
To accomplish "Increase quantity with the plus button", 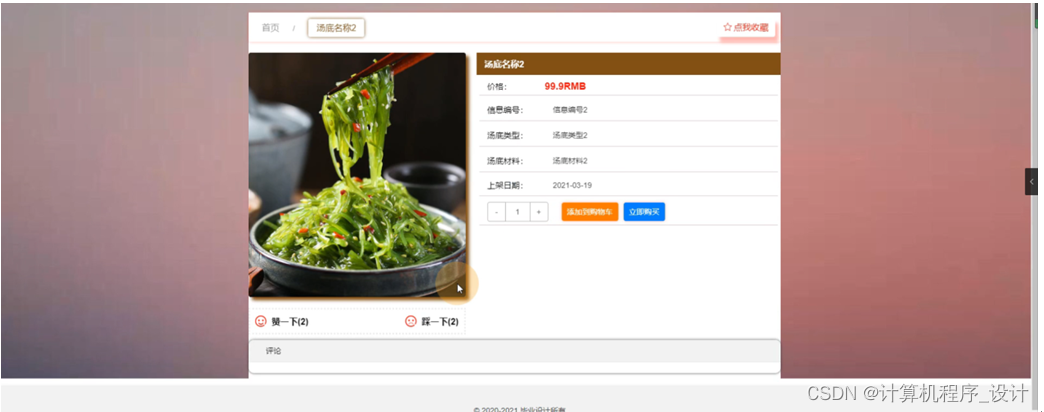I will pyautogui.click(x=539, y=212).
